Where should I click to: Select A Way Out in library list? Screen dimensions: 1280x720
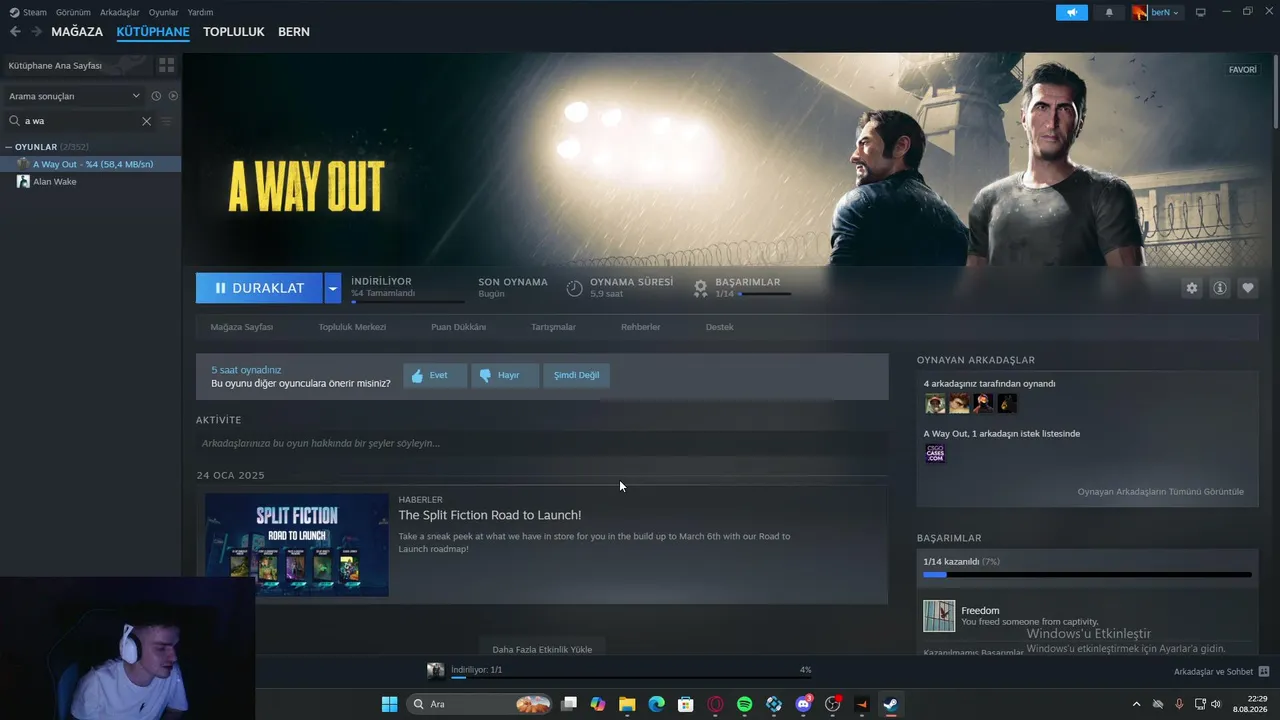(x=91, y=164)
